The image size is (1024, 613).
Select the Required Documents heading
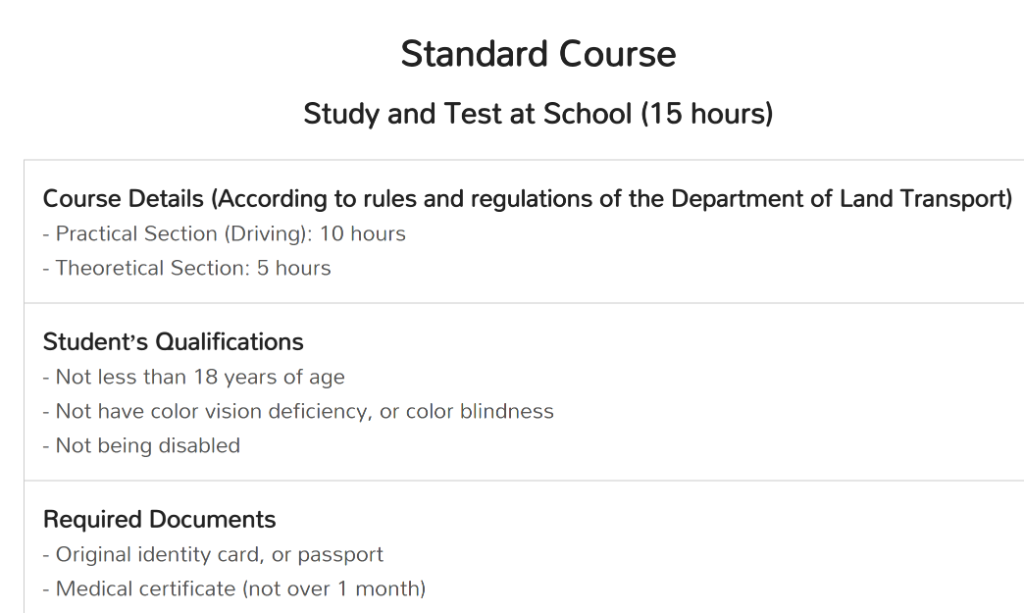[x=159, y=520]
